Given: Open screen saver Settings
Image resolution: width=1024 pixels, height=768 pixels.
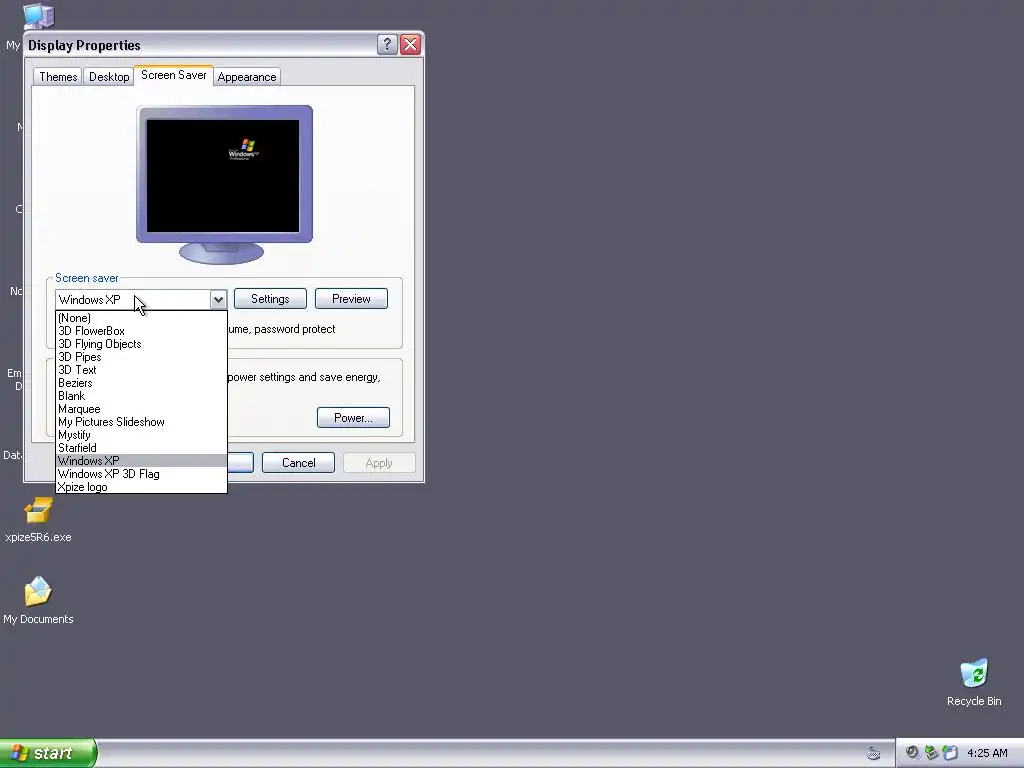Looking at the screenshot, I should point(270,298).
